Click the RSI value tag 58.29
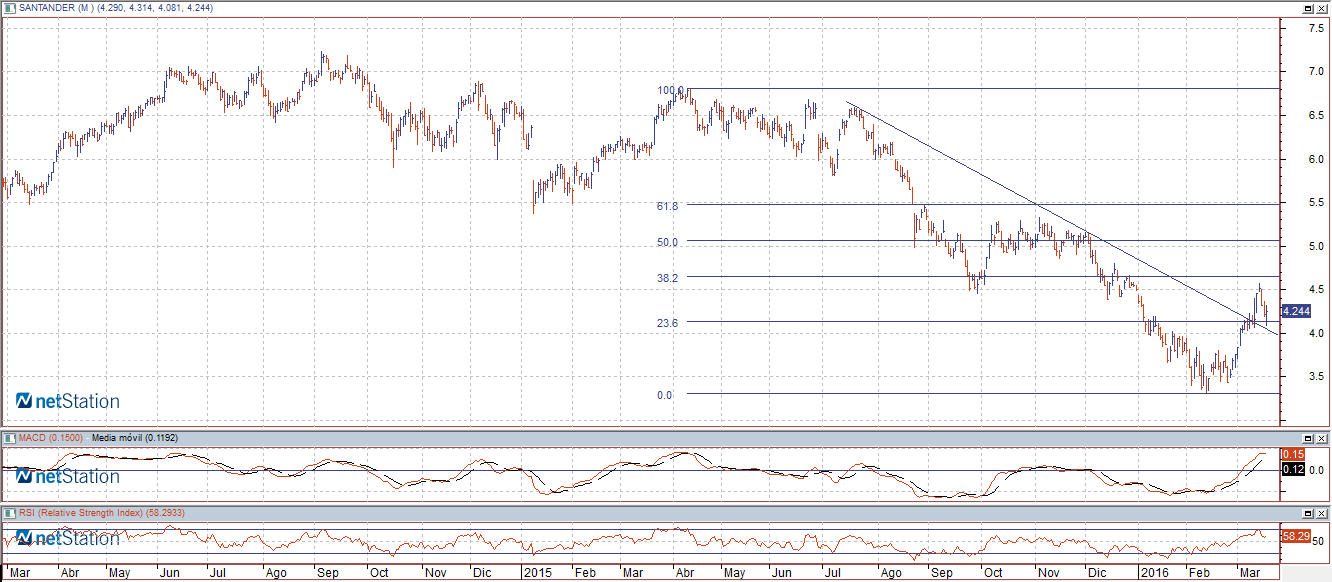Viewport: 1332px width, 582px height. point(1297,536)
